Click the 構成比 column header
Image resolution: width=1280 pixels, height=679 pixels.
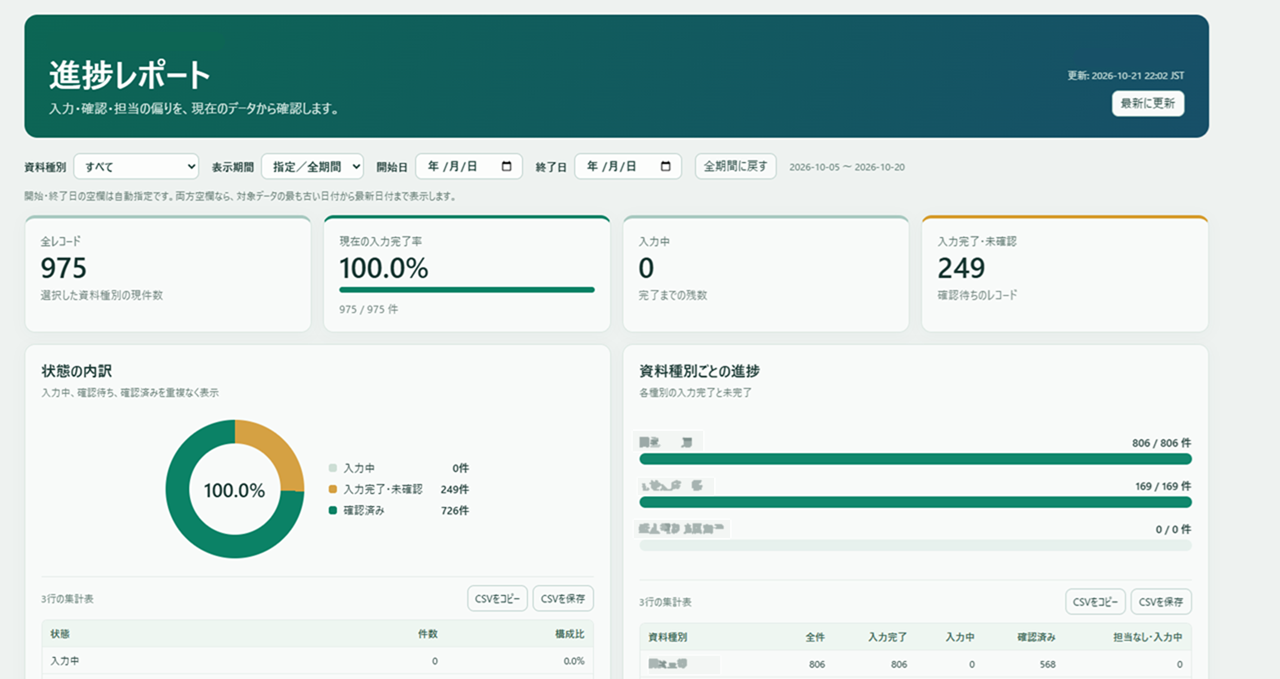point(569,634)
